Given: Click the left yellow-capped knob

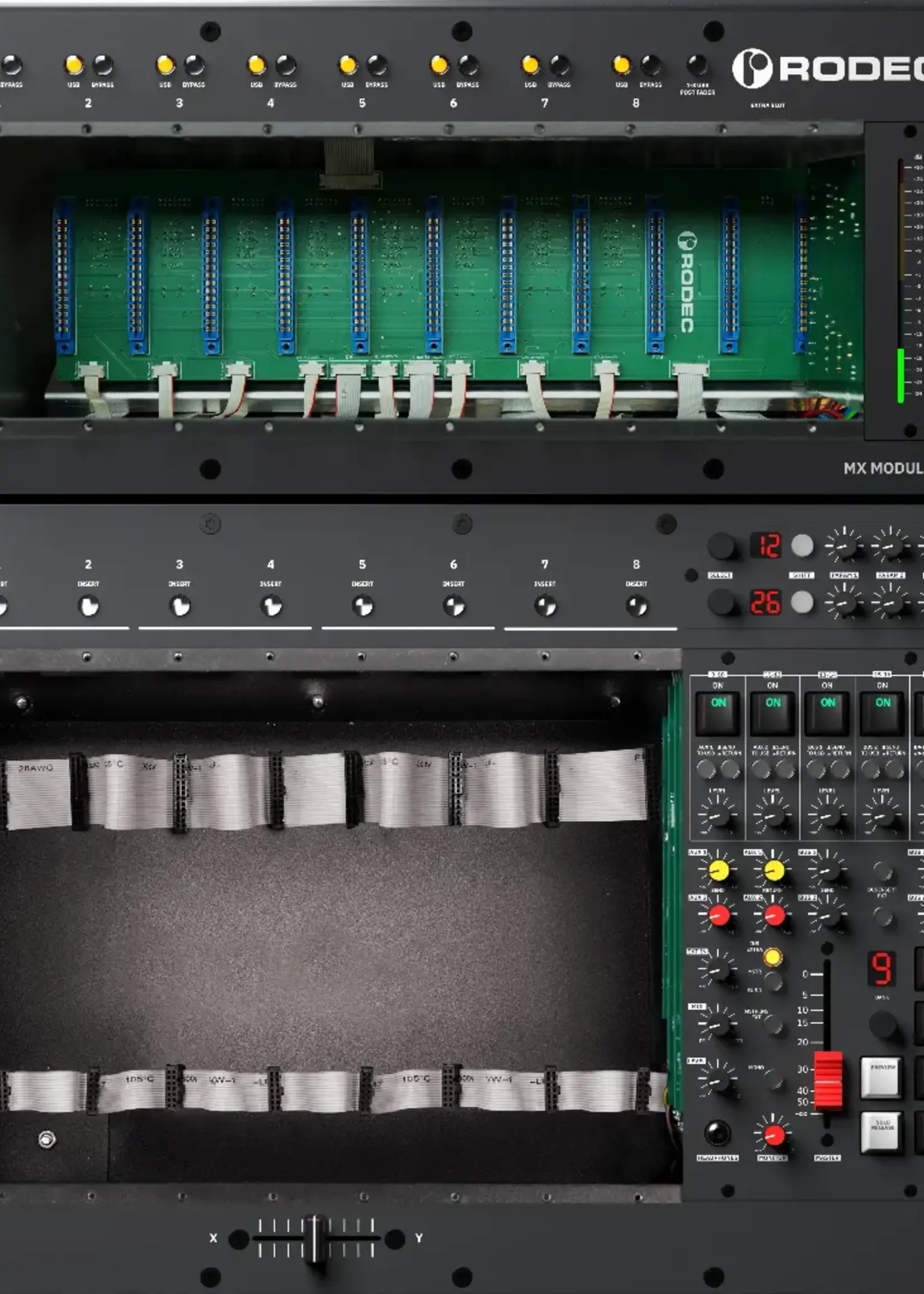Looking at the screenshot, I should click(x=719, y=870).
